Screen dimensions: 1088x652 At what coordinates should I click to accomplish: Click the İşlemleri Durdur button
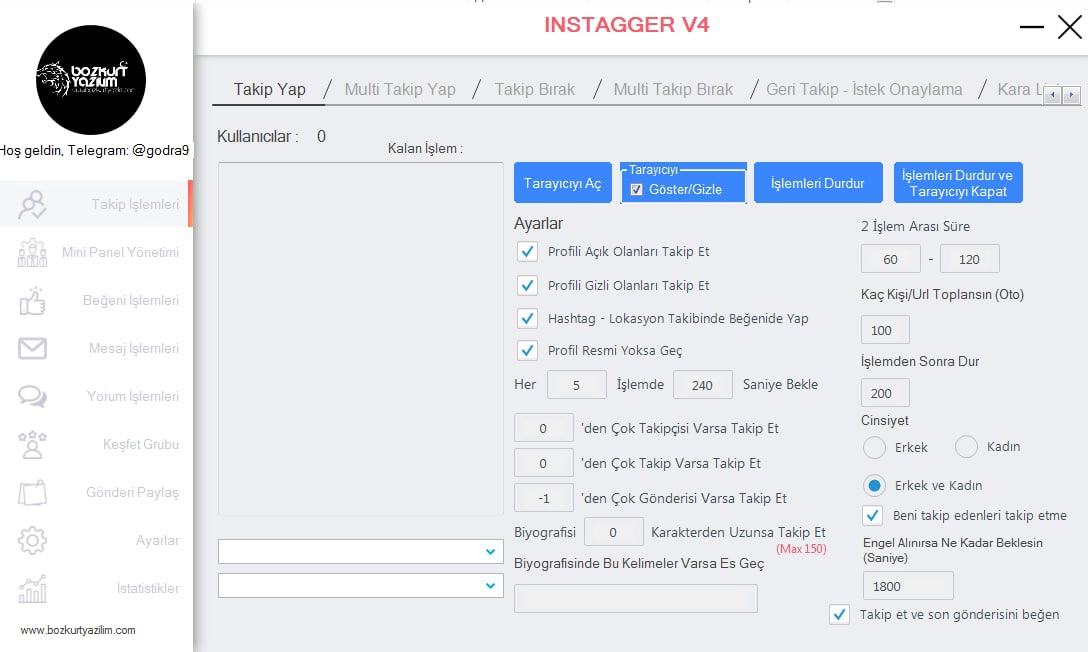click(x=817, y=183)
